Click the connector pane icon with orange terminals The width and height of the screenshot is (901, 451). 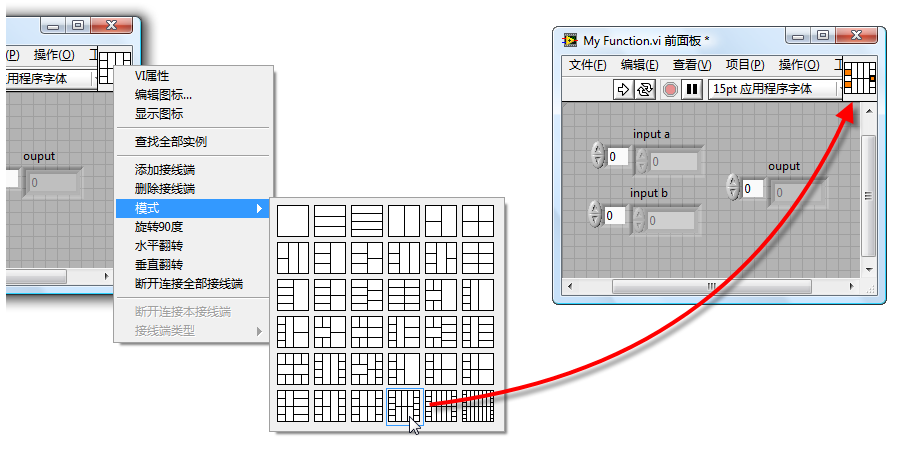point(859,78)
